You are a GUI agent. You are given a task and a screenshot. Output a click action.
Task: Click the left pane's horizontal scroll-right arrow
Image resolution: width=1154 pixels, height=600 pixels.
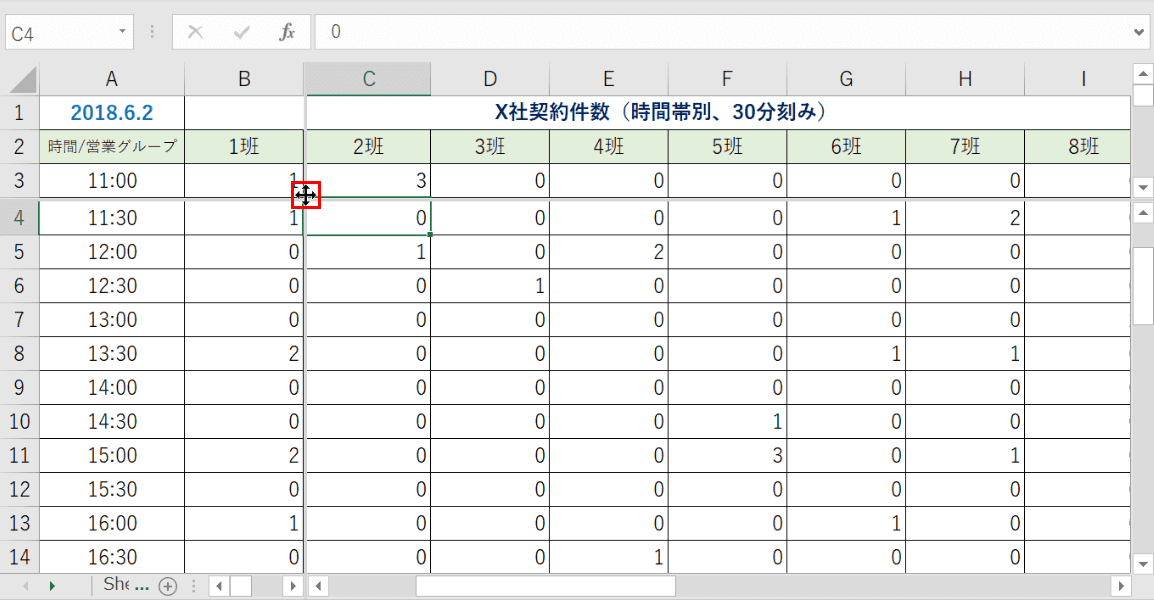coord(293,586)
